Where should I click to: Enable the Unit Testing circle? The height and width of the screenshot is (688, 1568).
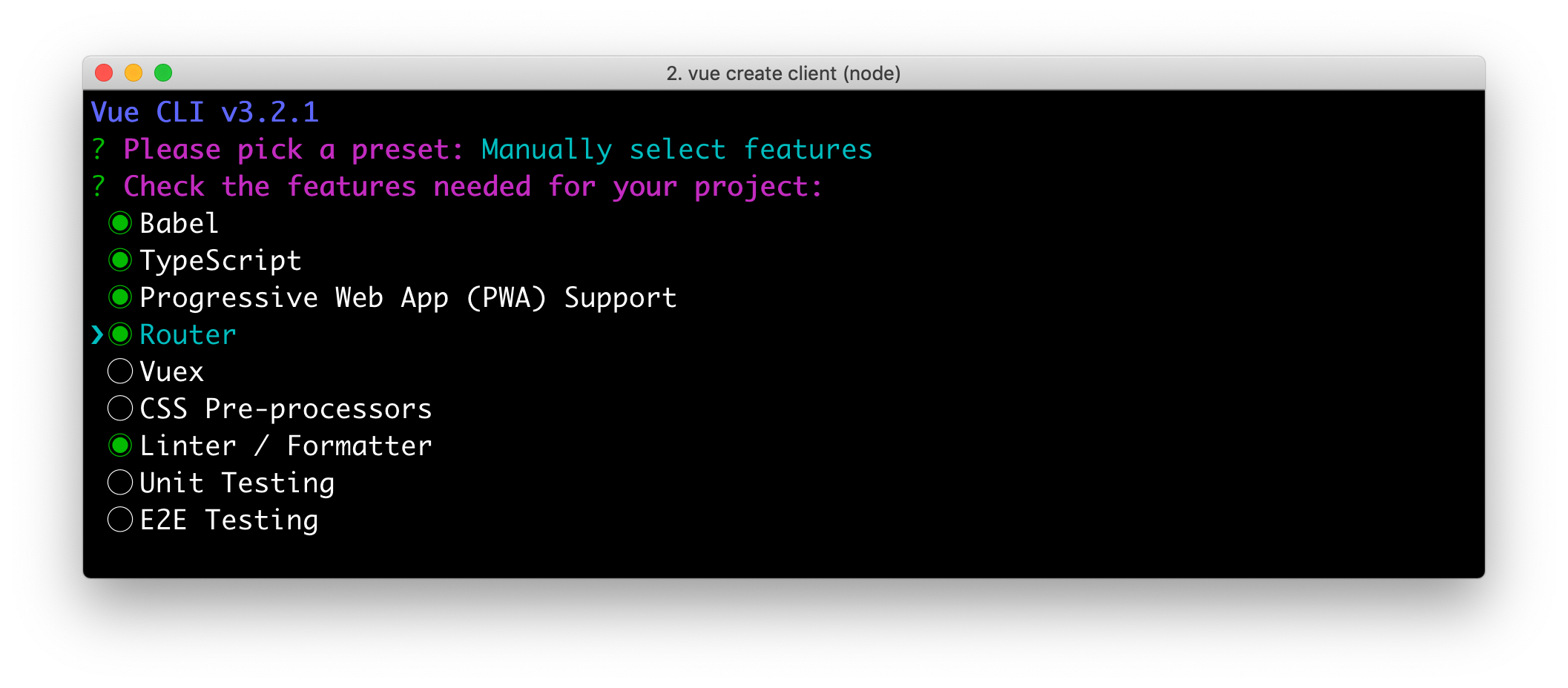pyautogui.click(x=120, y=483)
